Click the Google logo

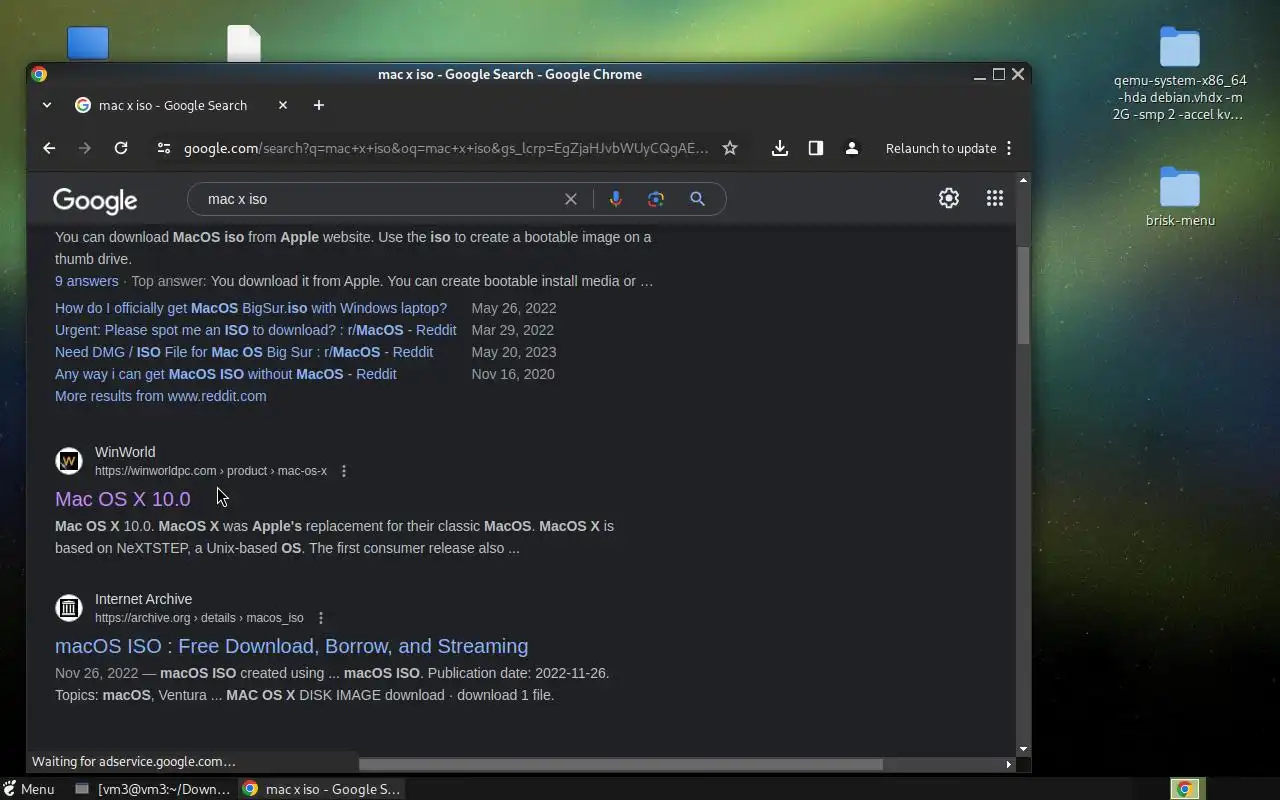95,200
